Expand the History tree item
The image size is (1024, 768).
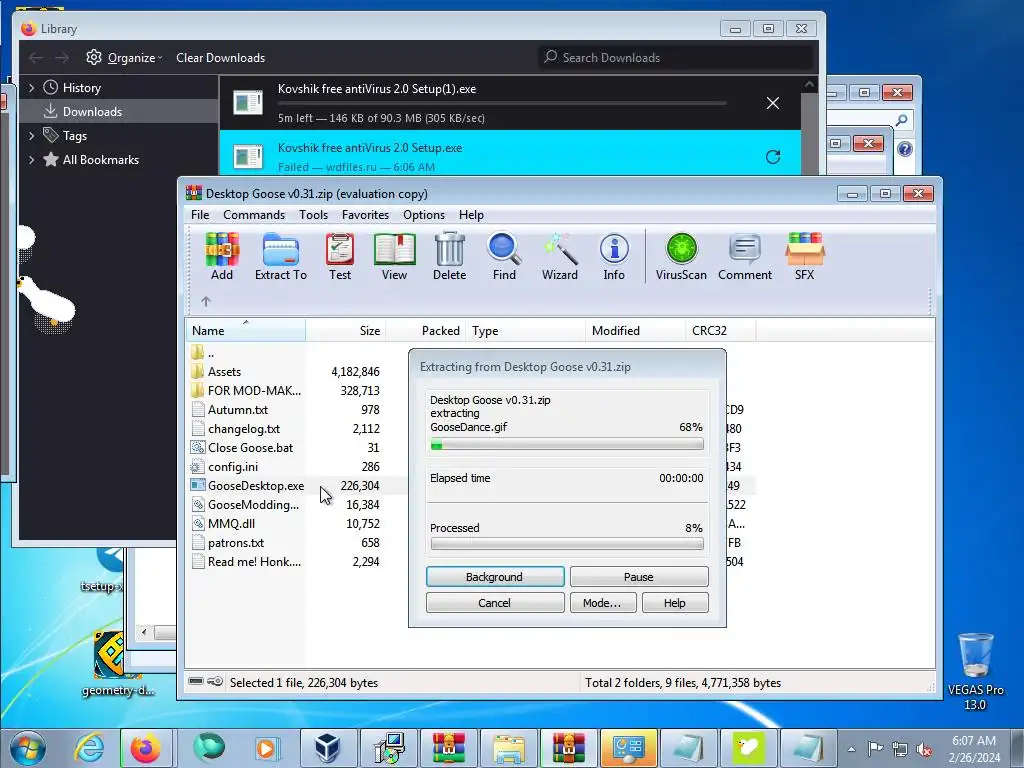pos(31,88)
